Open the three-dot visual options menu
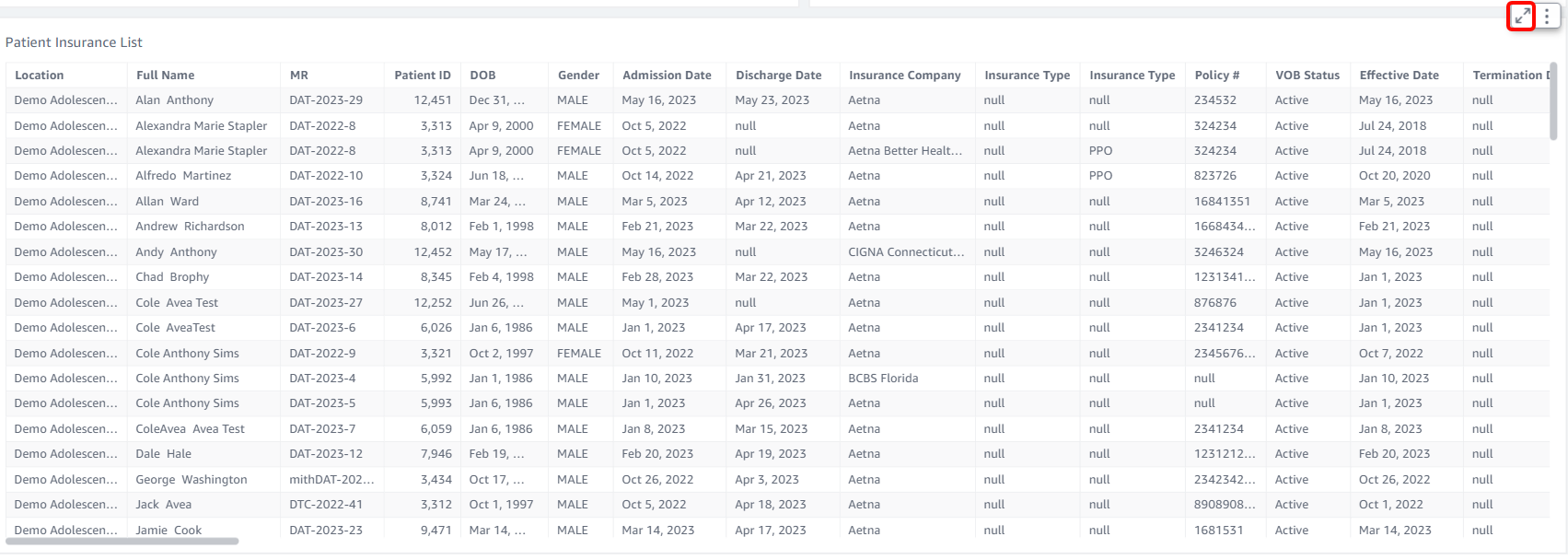The width and height of the screenshot is (1568, 560). pos(1547,17)
